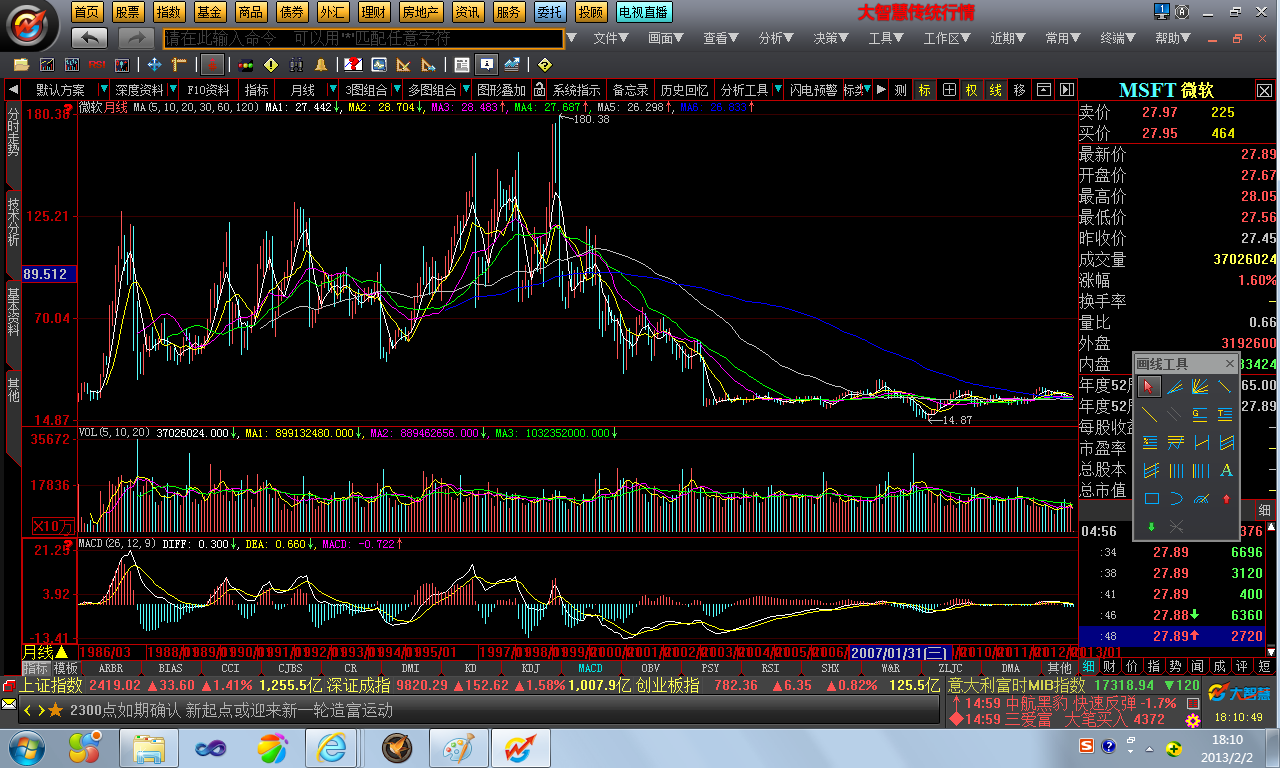Click the triangle ruler drawing icon

(402, 64)
